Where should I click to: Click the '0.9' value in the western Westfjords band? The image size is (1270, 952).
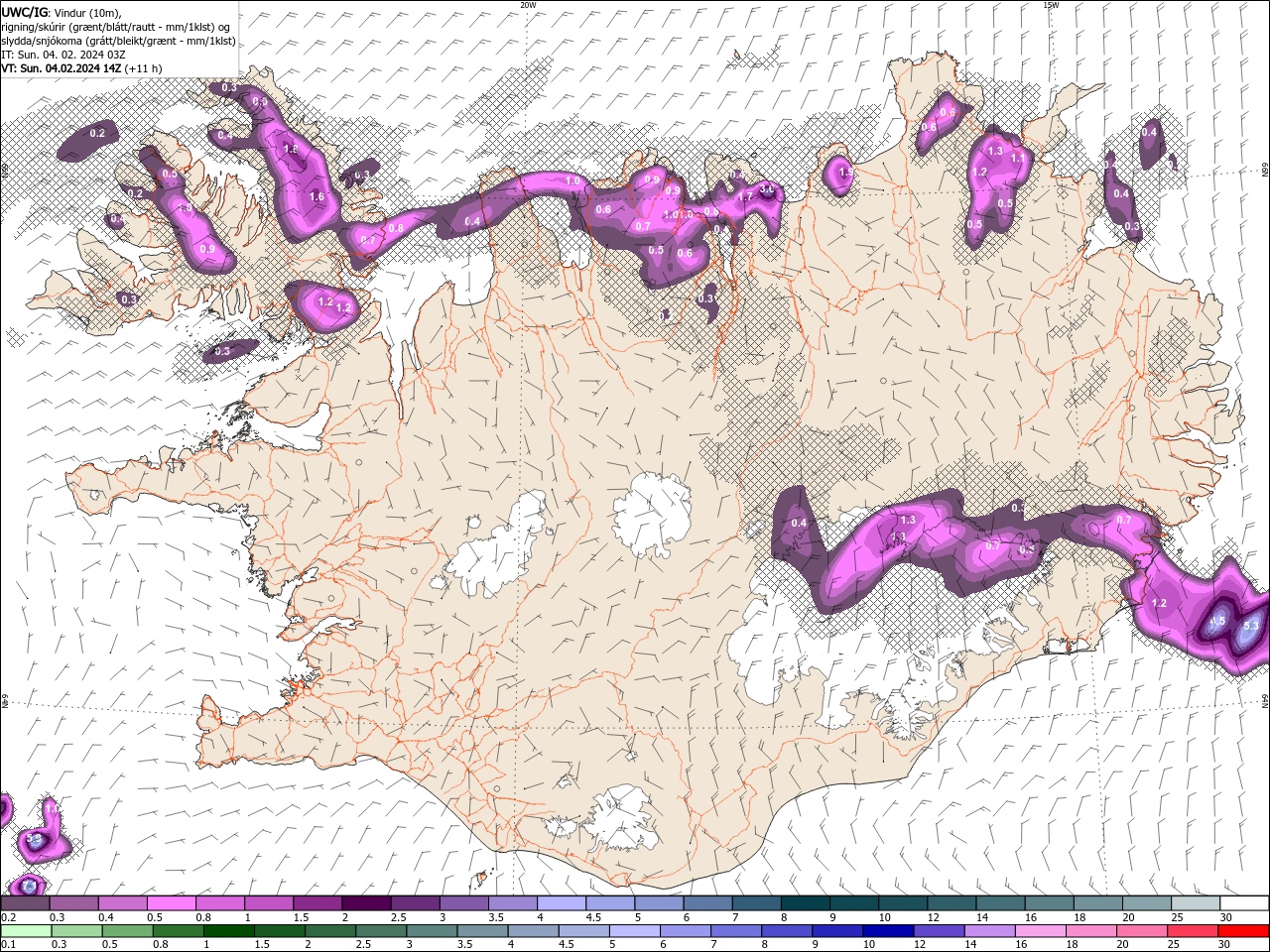[x=207, y=250]
